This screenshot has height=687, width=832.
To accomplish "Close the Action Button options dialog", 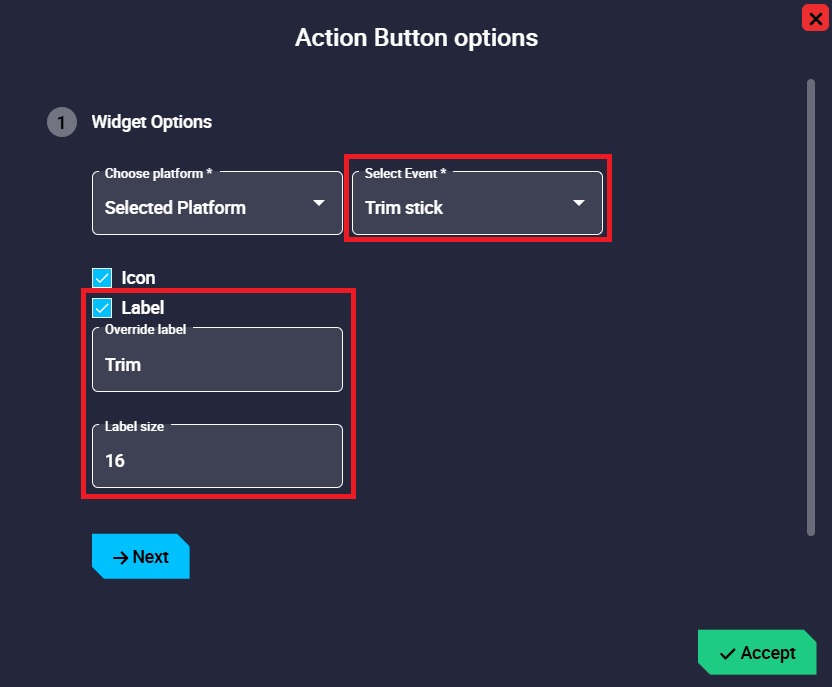I will [816, 18].
